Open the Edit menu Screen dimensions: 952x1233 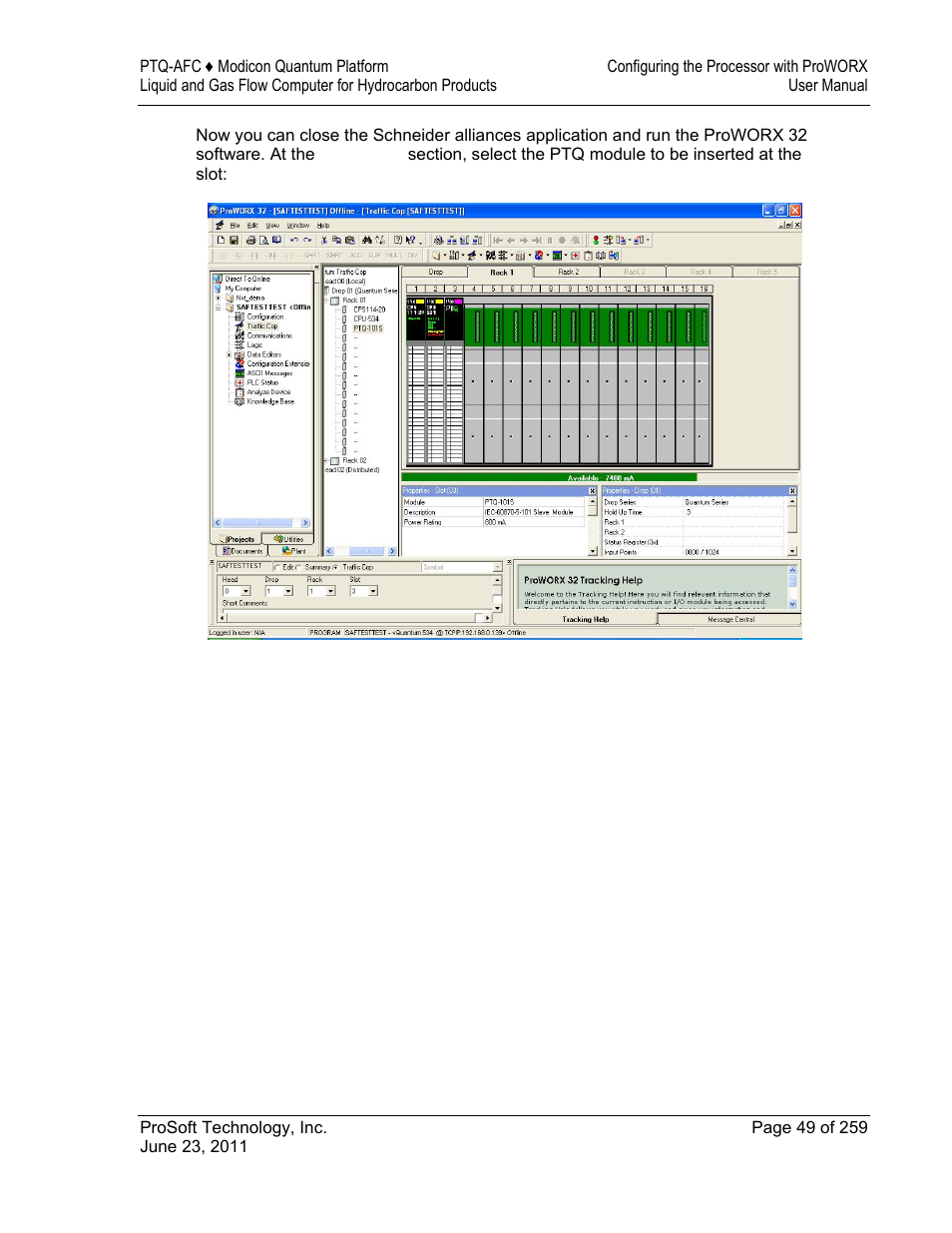pyautogui.click(x=252, y=226)
